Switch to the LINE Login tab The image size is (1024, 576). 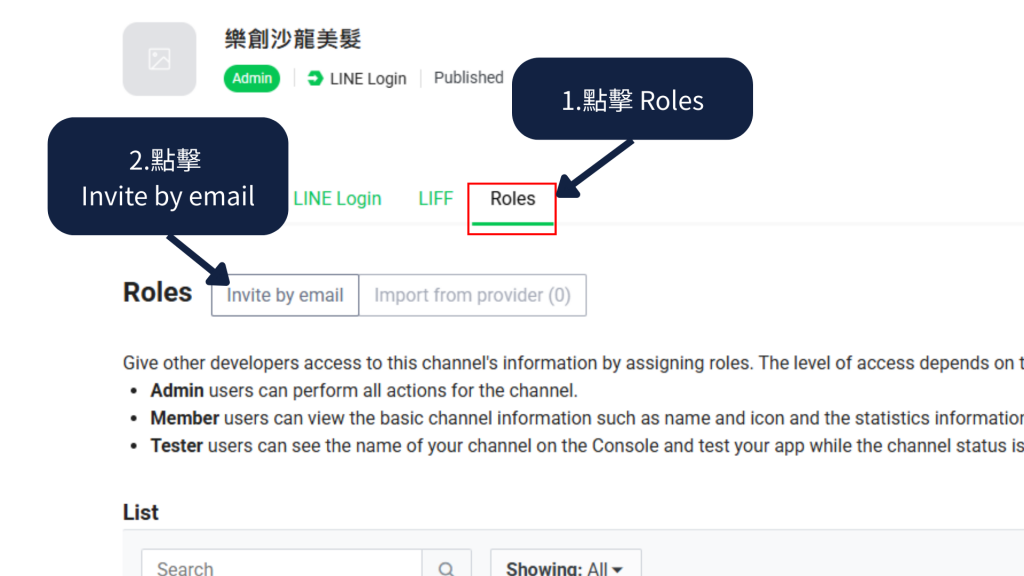click(337, 199)
